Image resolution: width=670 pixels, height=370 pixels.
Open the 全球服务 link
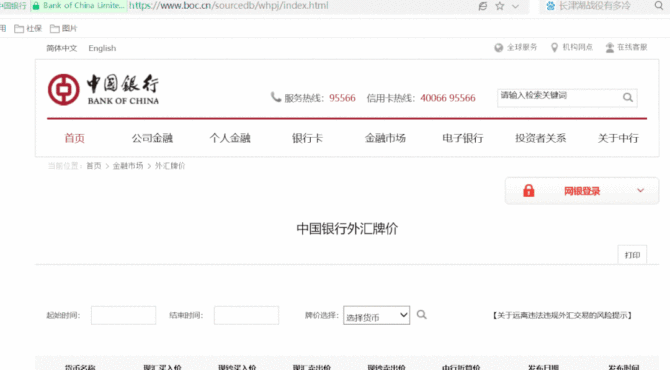(x=522, y=47)
